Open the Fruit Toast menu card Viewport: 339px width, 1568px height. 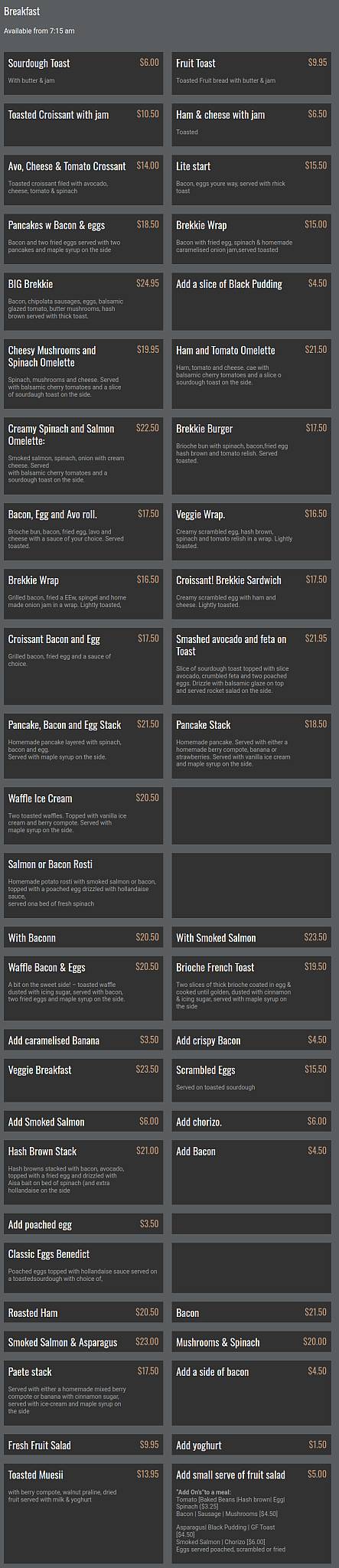[x=252, y=73]
